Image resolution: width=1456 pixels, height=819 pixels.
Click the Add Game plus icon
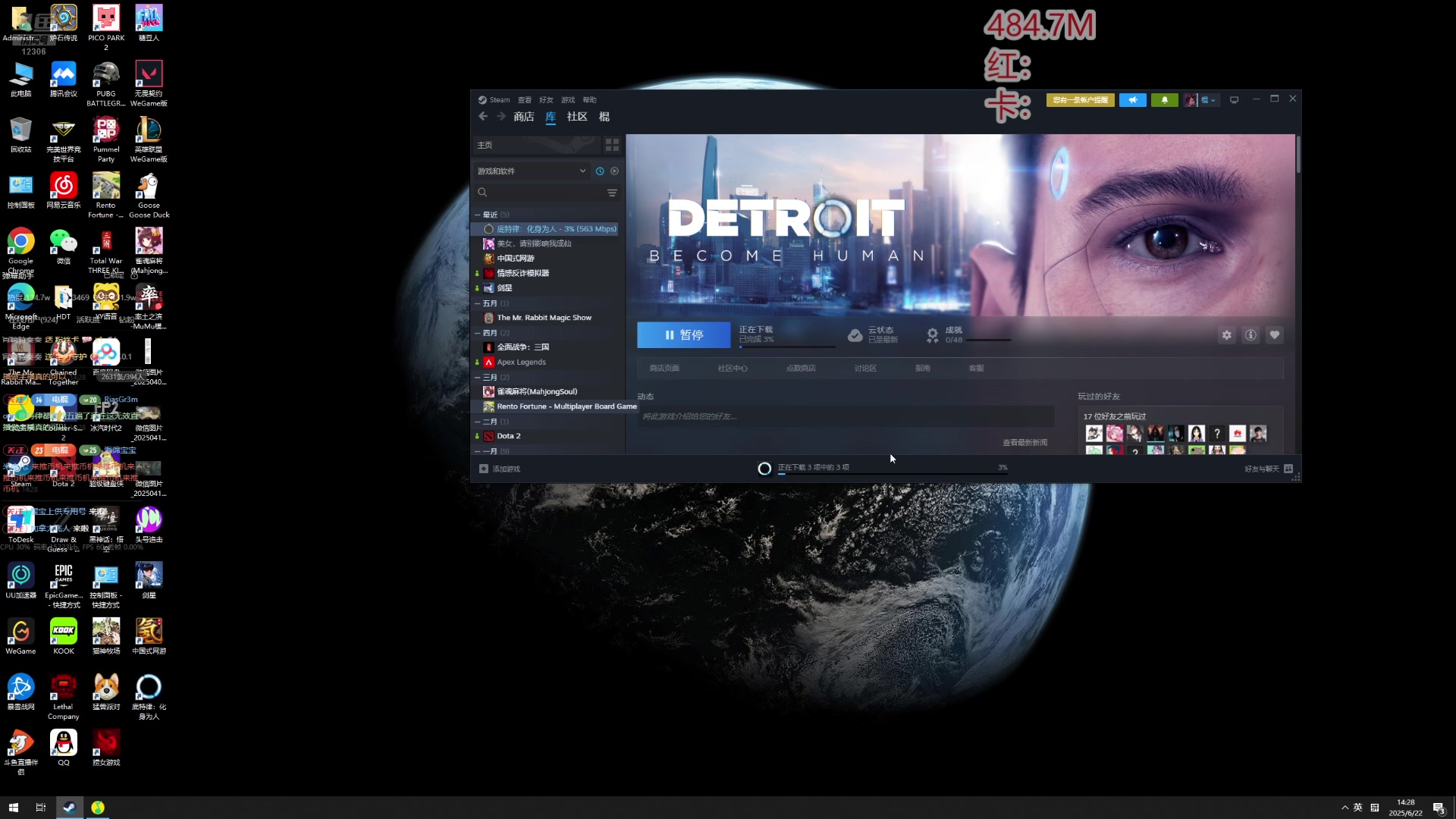click(484, 469)
